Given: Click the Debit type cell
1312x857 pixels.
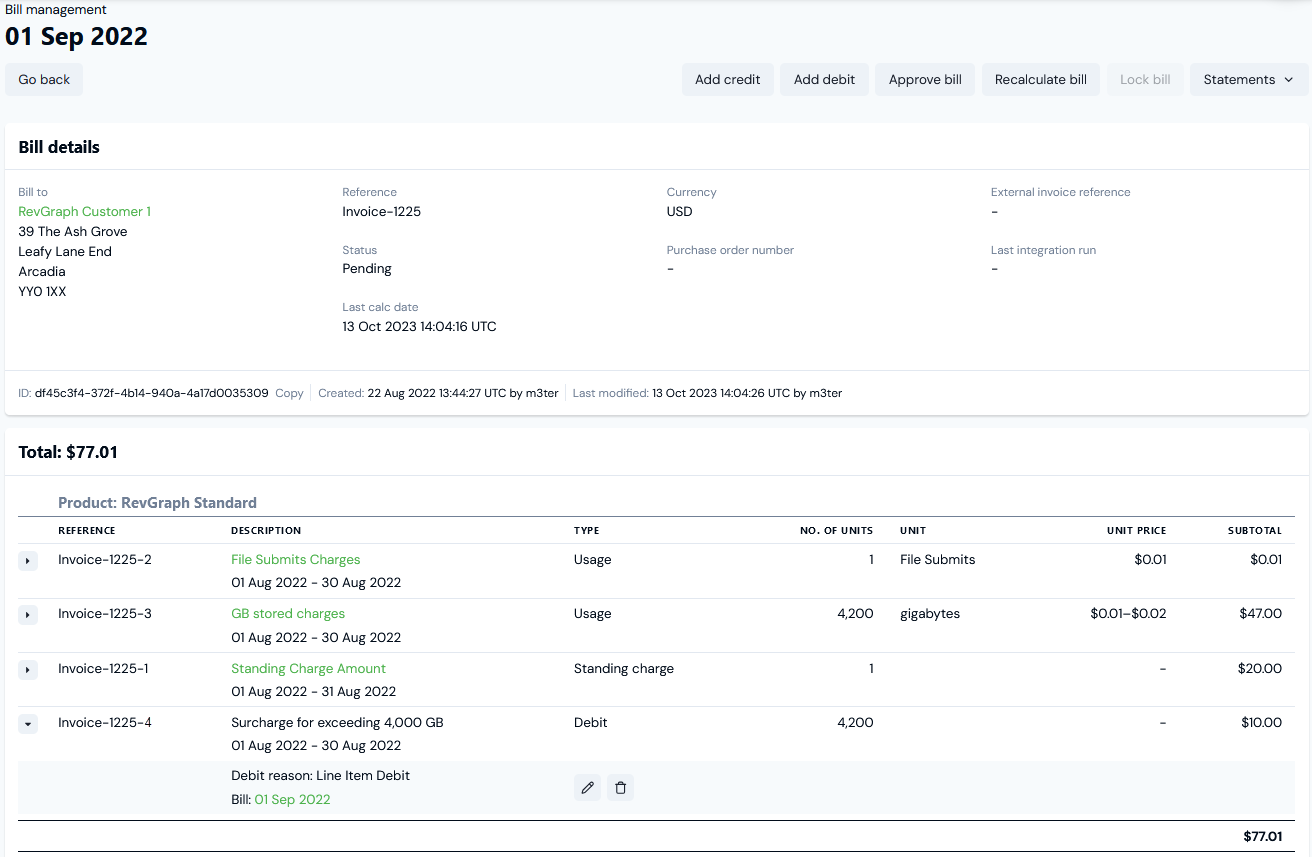Looking at the screenshot, I should click(x=591, y=723).
